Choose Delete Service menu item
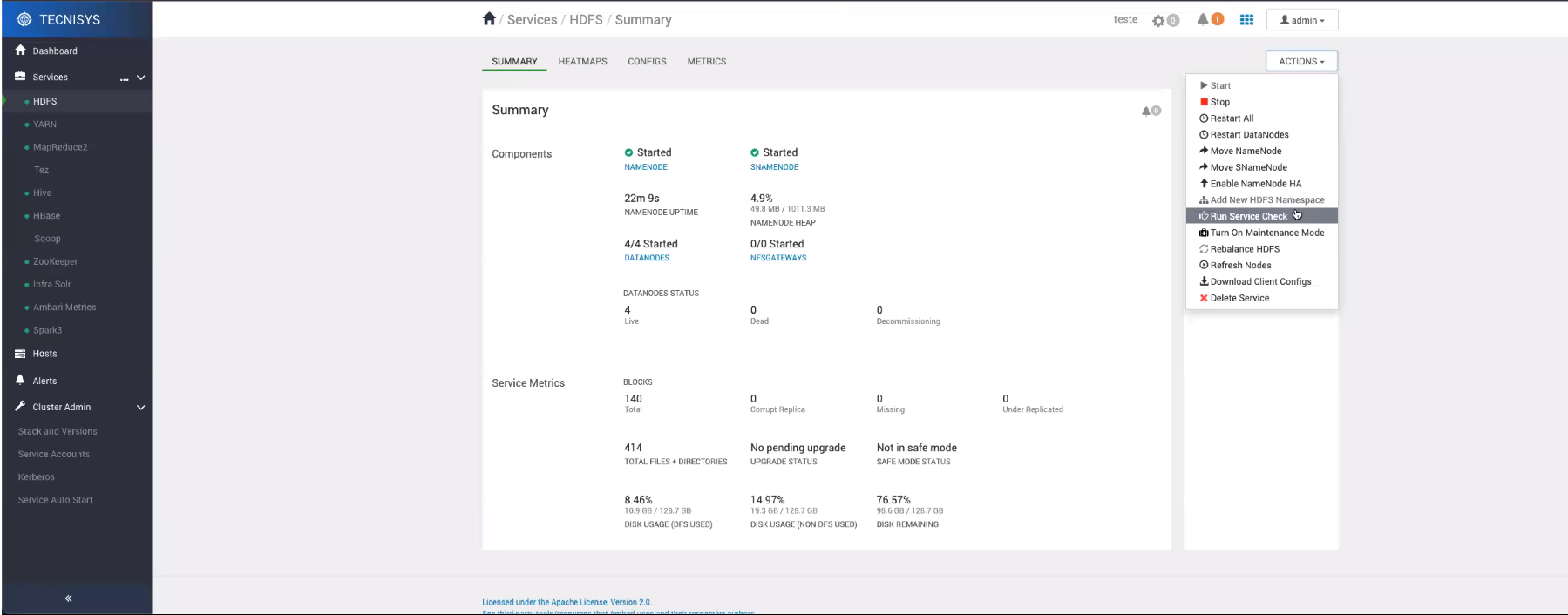The height and width of the screenshot is (615, 1568). pyautogui.click(x=1261, y=298)
